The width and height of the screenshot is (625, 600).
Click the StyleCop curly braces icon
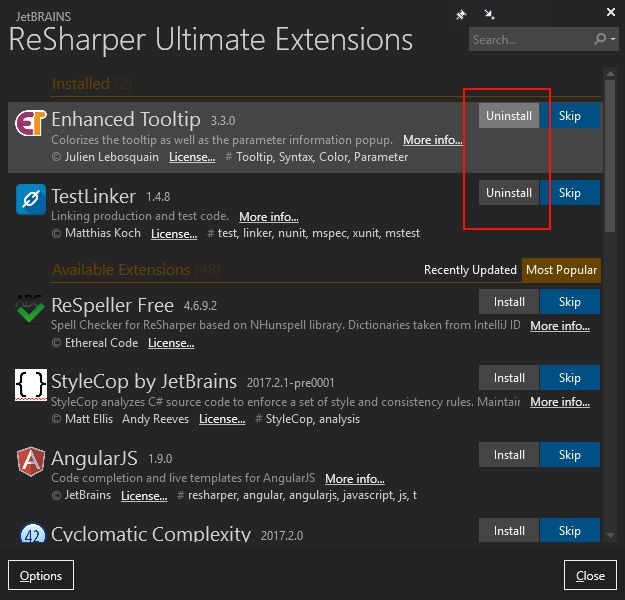[x=31, y=385]
